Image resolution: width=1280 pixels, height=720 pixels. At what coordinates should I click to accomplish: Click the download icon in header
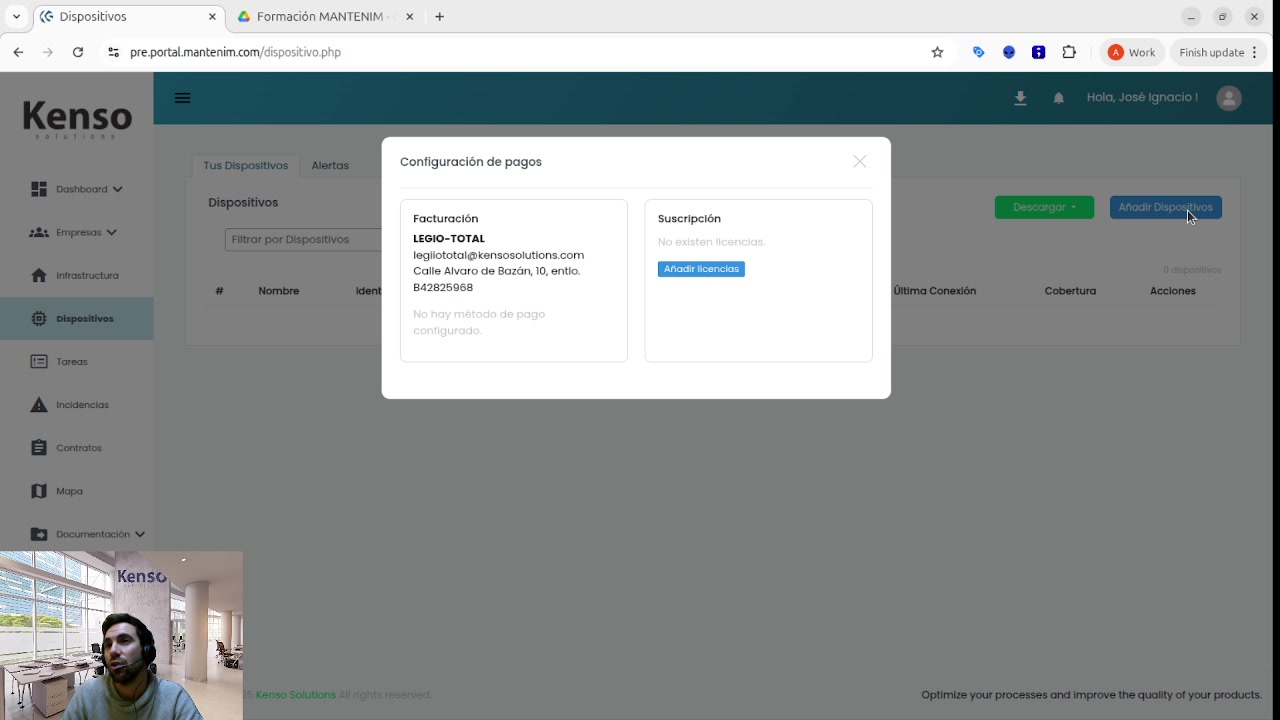pyautogui.click(x=1020, y=98)
